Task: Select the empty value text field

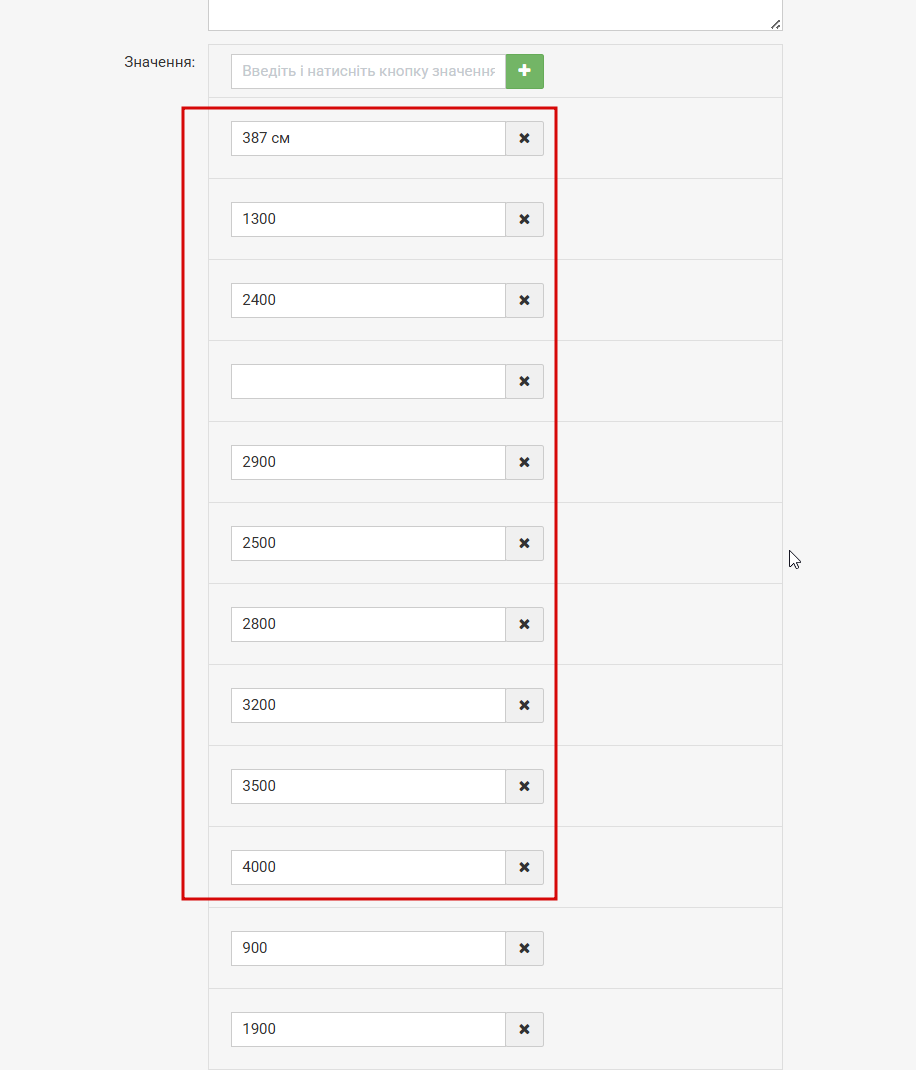Action: click(x=369, y=381)
